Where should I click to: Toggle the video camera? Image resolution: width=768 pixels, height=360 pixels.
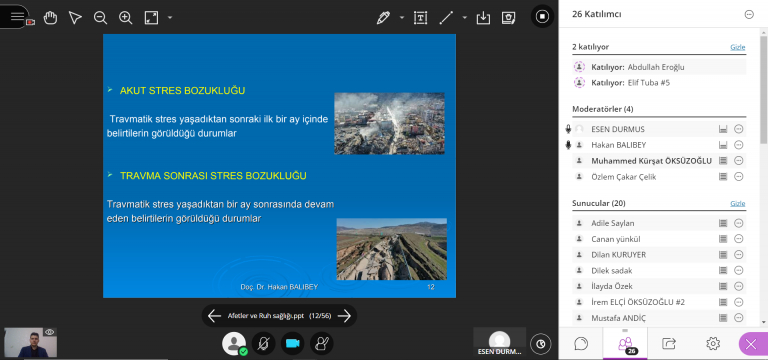pos(292,343)
